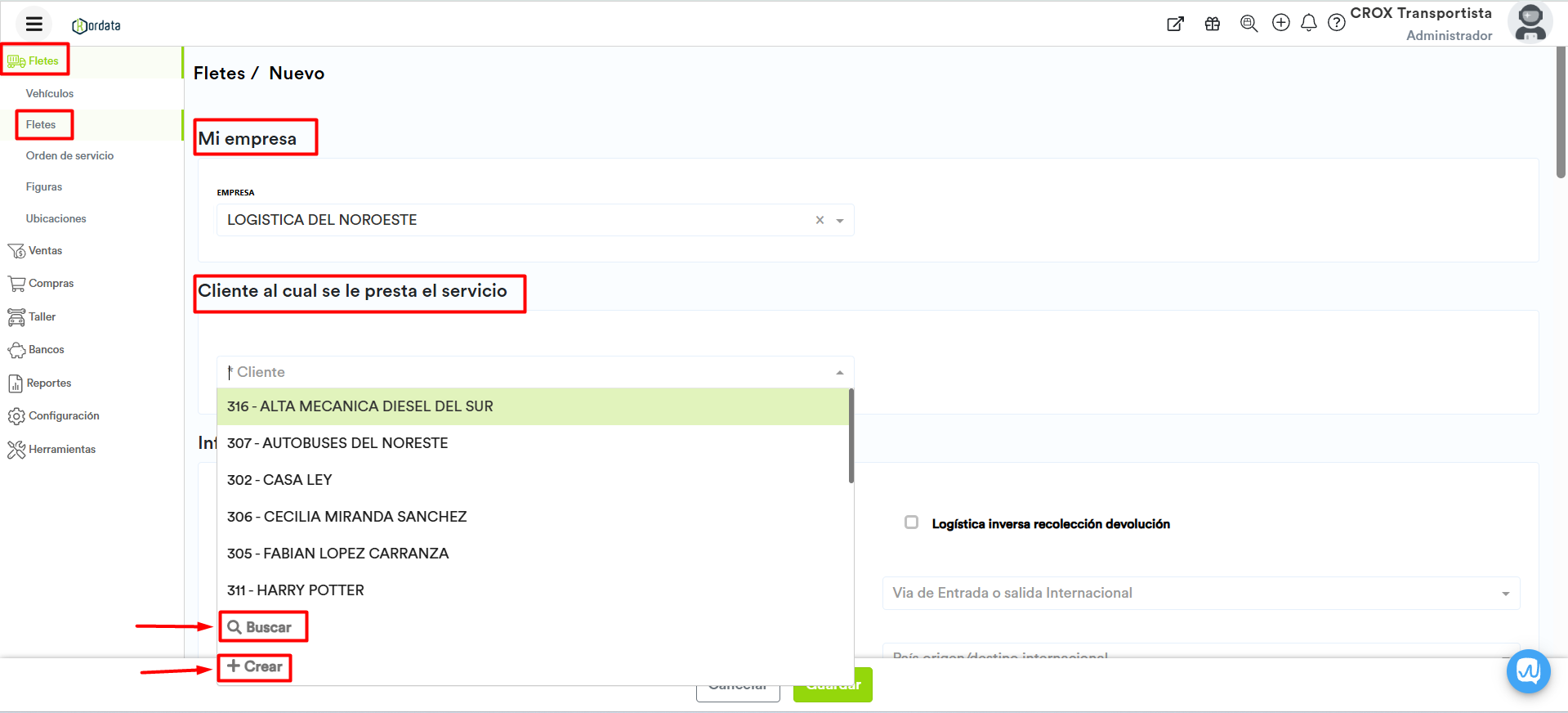Image resolution: width=1568 pixels, height=713 pixels.
Task: Enable Logística inversa recolección devolución checkbox
Action: click(911, 522)
